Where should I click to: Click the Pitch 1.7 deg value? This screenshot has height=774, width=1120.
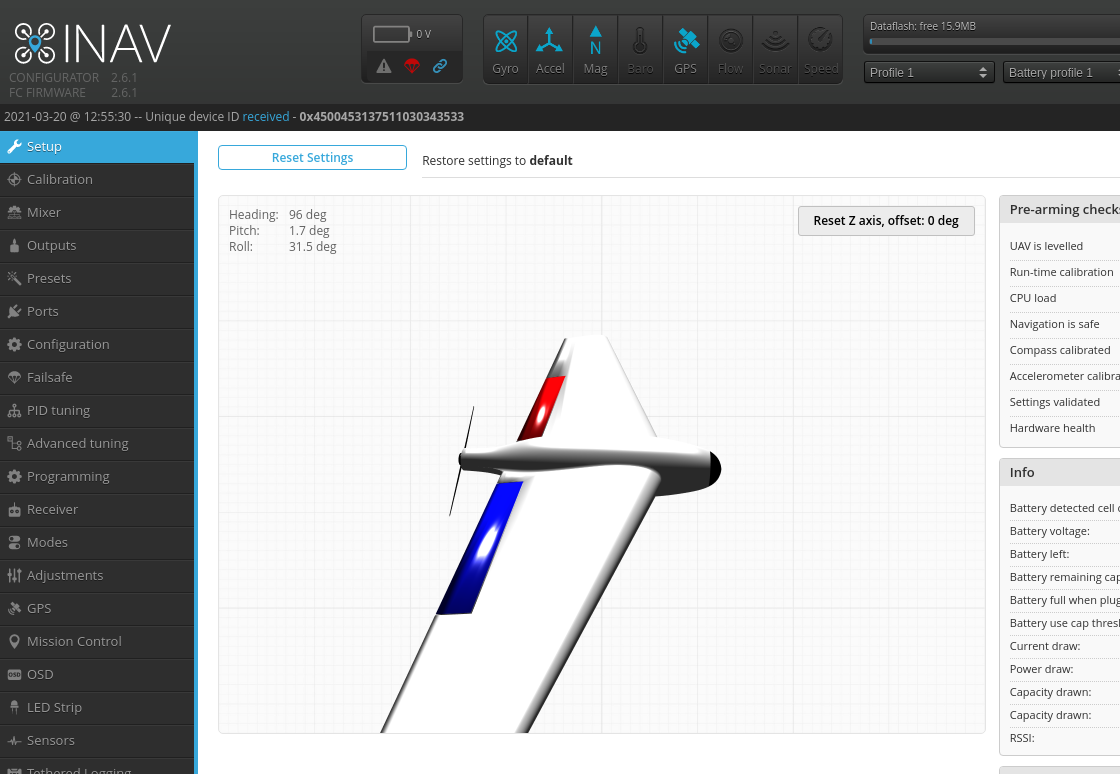pyautogui.click(x=309, y=231)
